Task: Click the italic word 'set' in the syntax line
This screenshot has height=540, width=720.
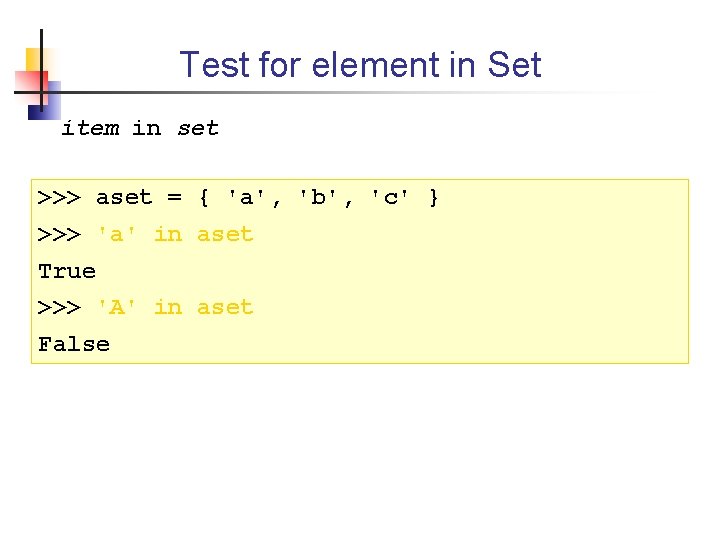Action: click(197, 128)
